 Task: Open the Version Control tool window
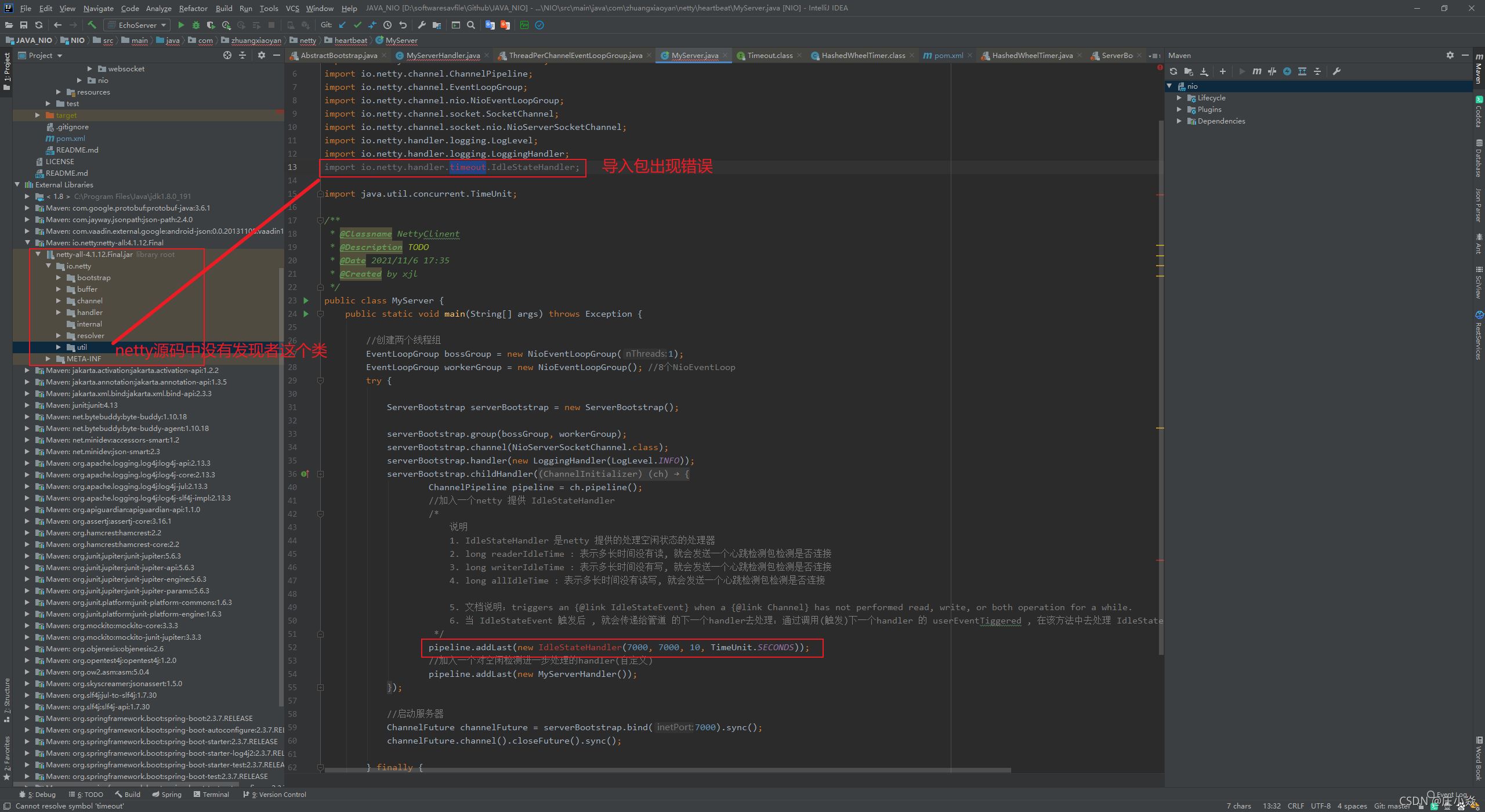[276, 795]
